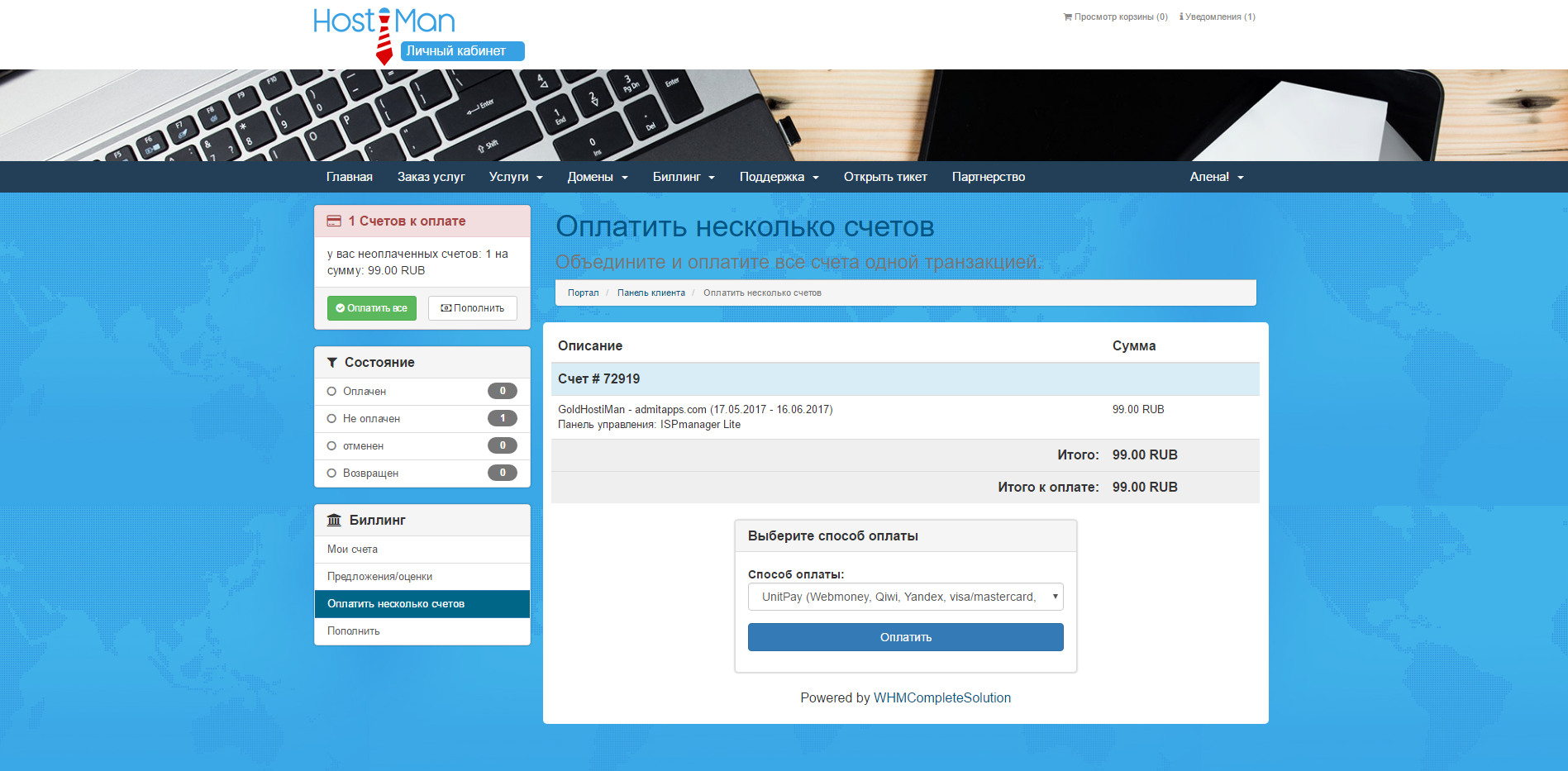Screen dimensions: 1568x771
Task: Open the Просмотр корзины (0) link
Action: (1116, 17)
